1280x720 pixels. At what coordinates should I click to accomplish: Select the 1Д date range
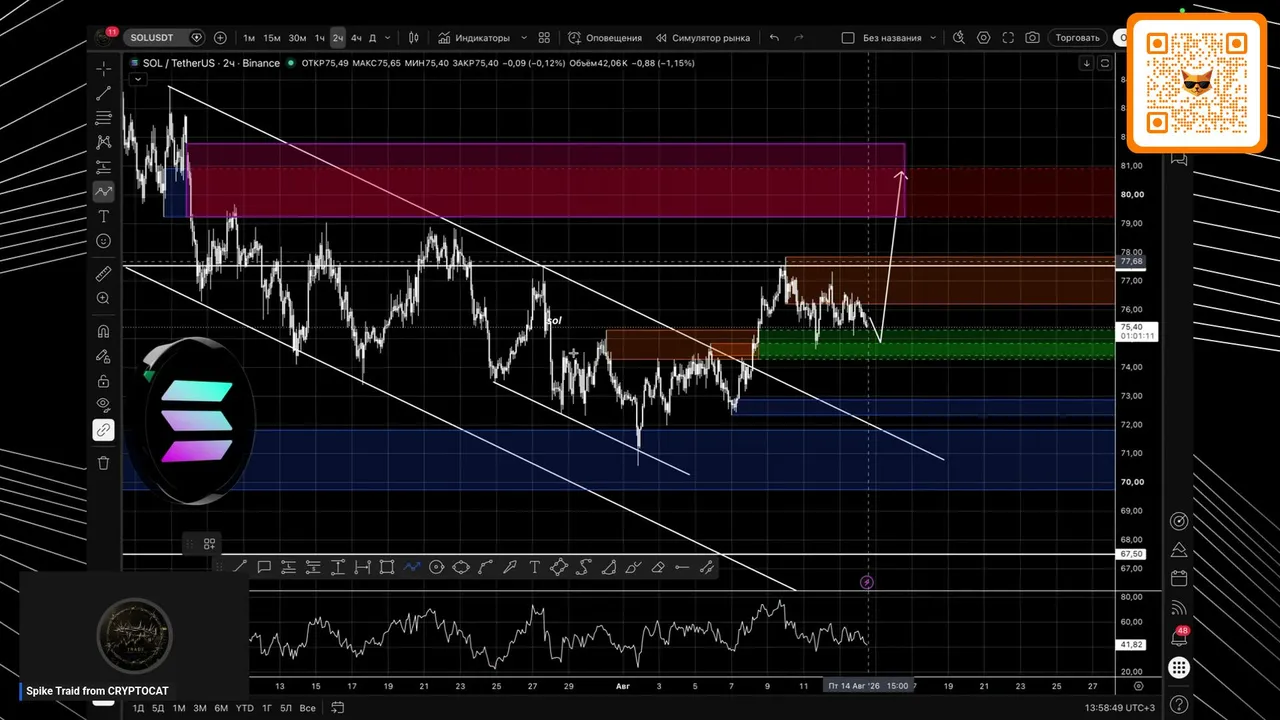point(138,708)
